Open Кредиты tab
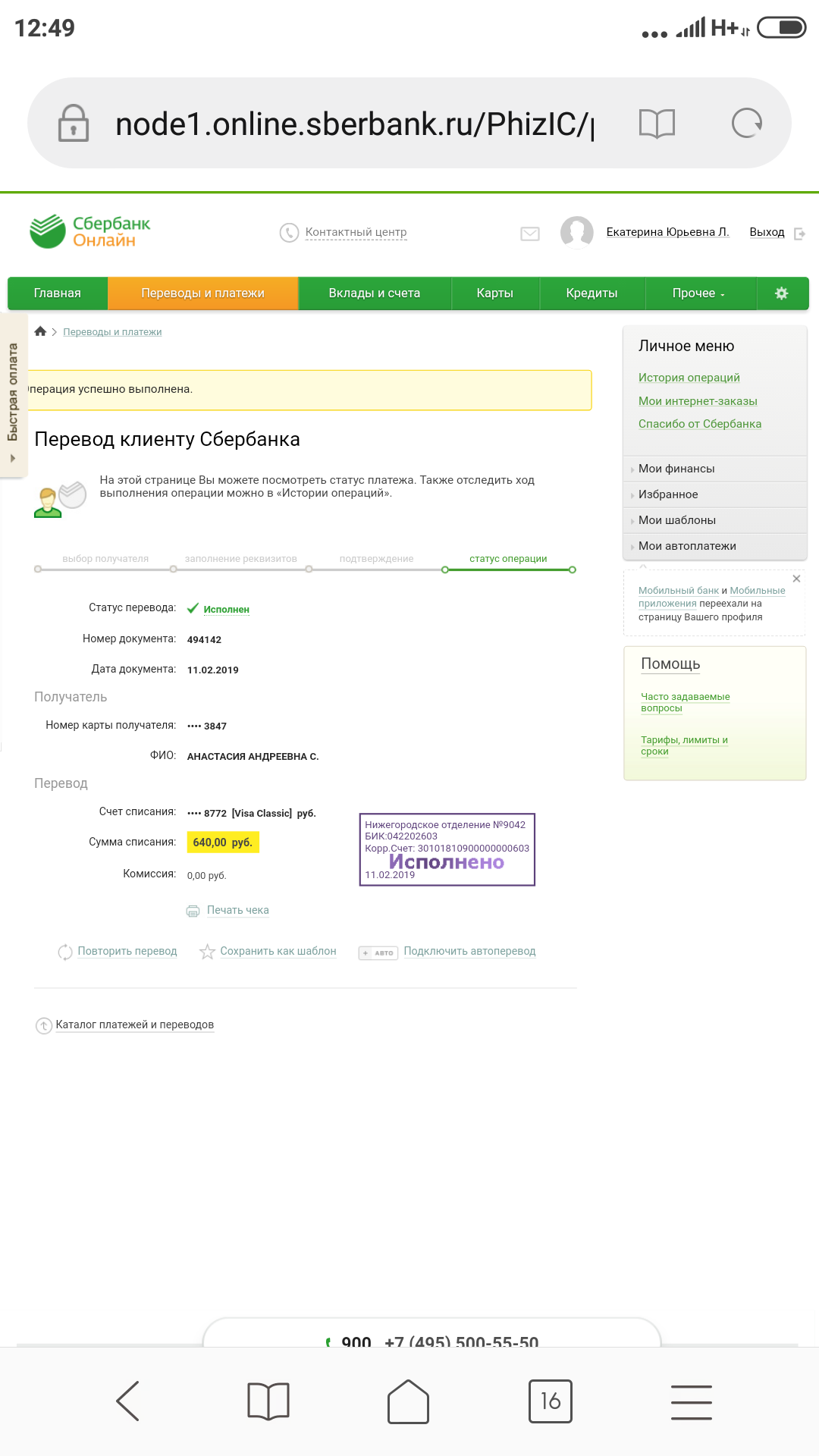Viewport: 819px width, 1456px height. (592, 293)
